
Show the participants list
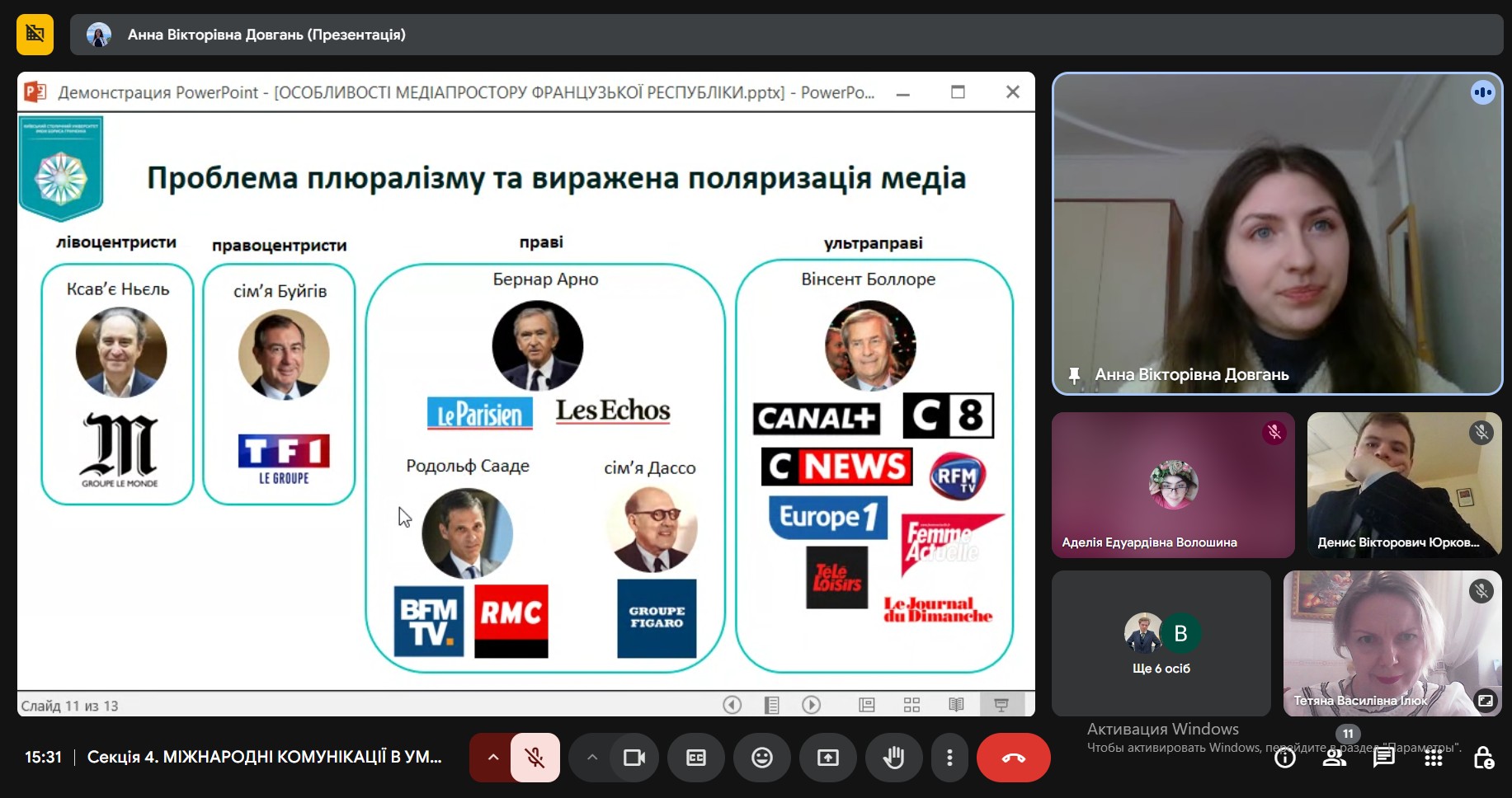pos(1334,758)
